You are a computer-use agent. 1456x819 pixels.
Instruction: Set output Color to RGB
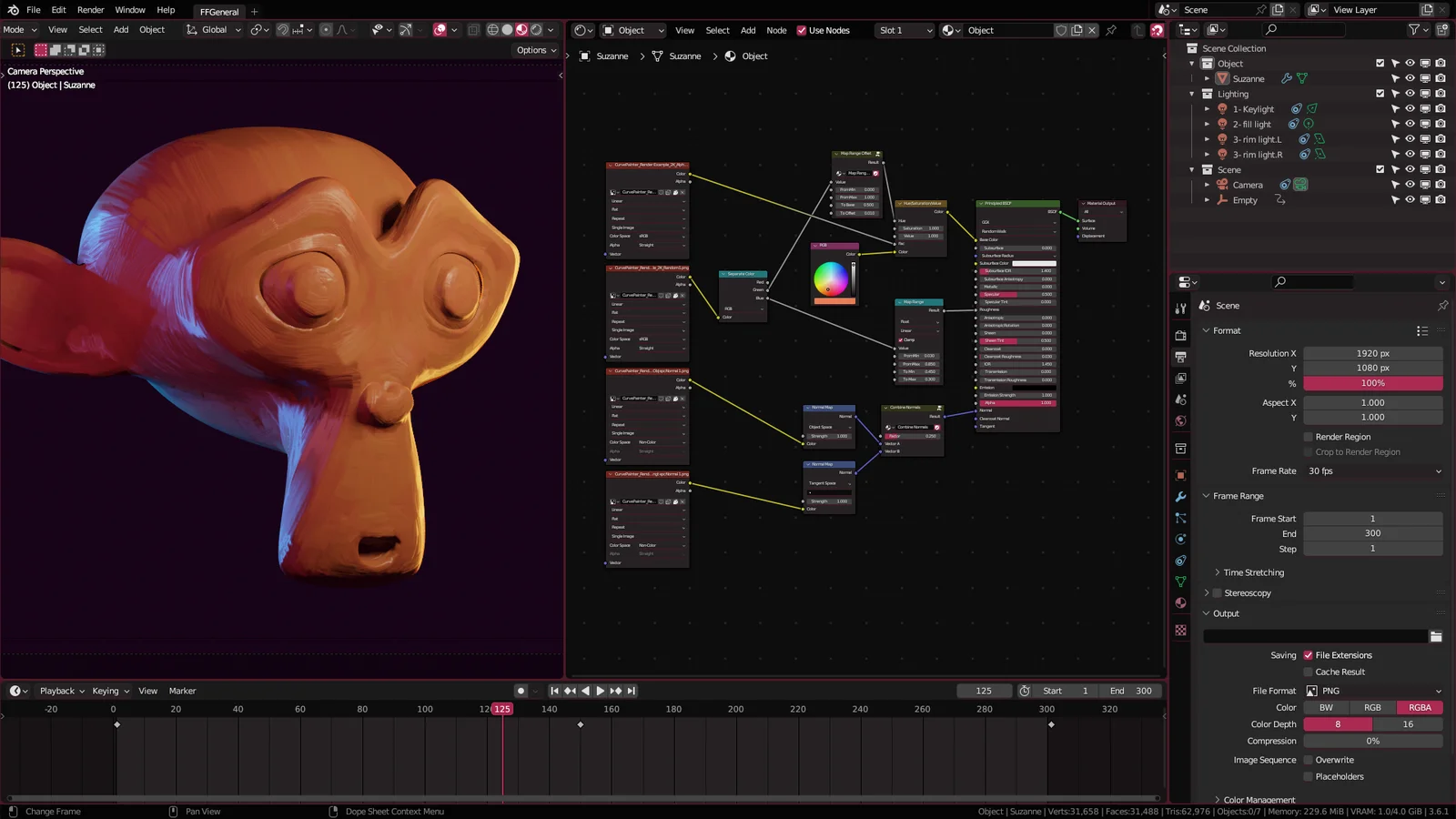click(1372, 707)
